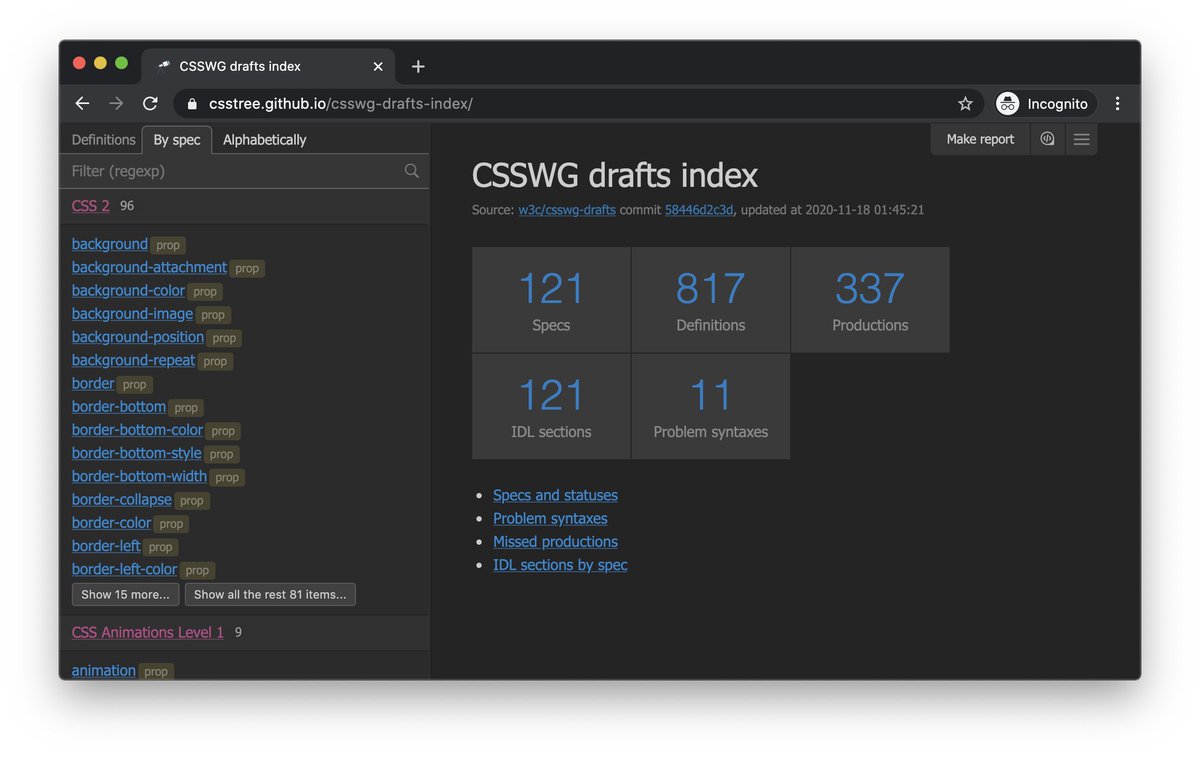Click the code viewer icon beside Make report

tap(1047, 139)
